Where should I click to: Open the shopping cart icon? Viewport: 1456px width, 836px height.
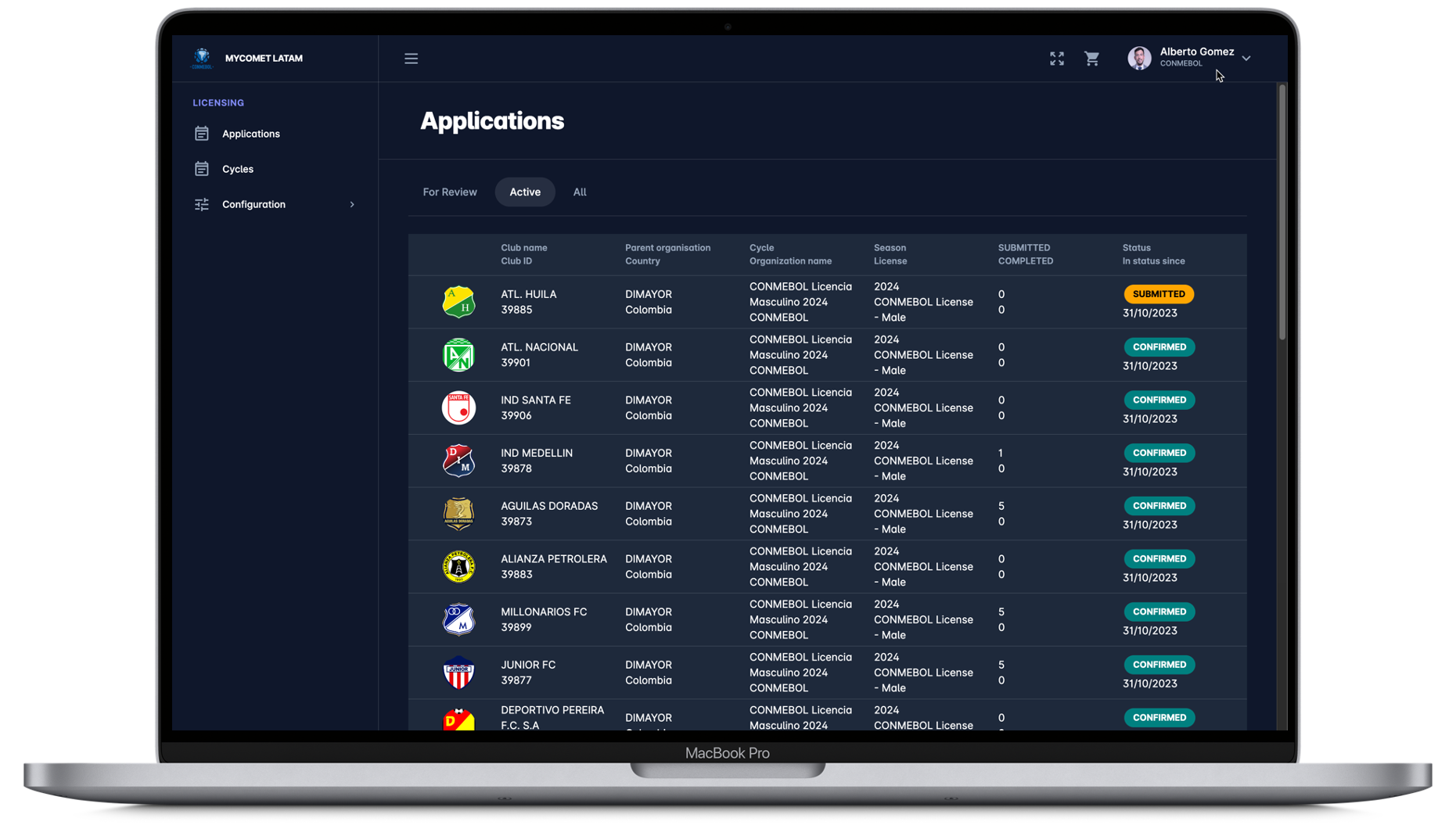1092,59
